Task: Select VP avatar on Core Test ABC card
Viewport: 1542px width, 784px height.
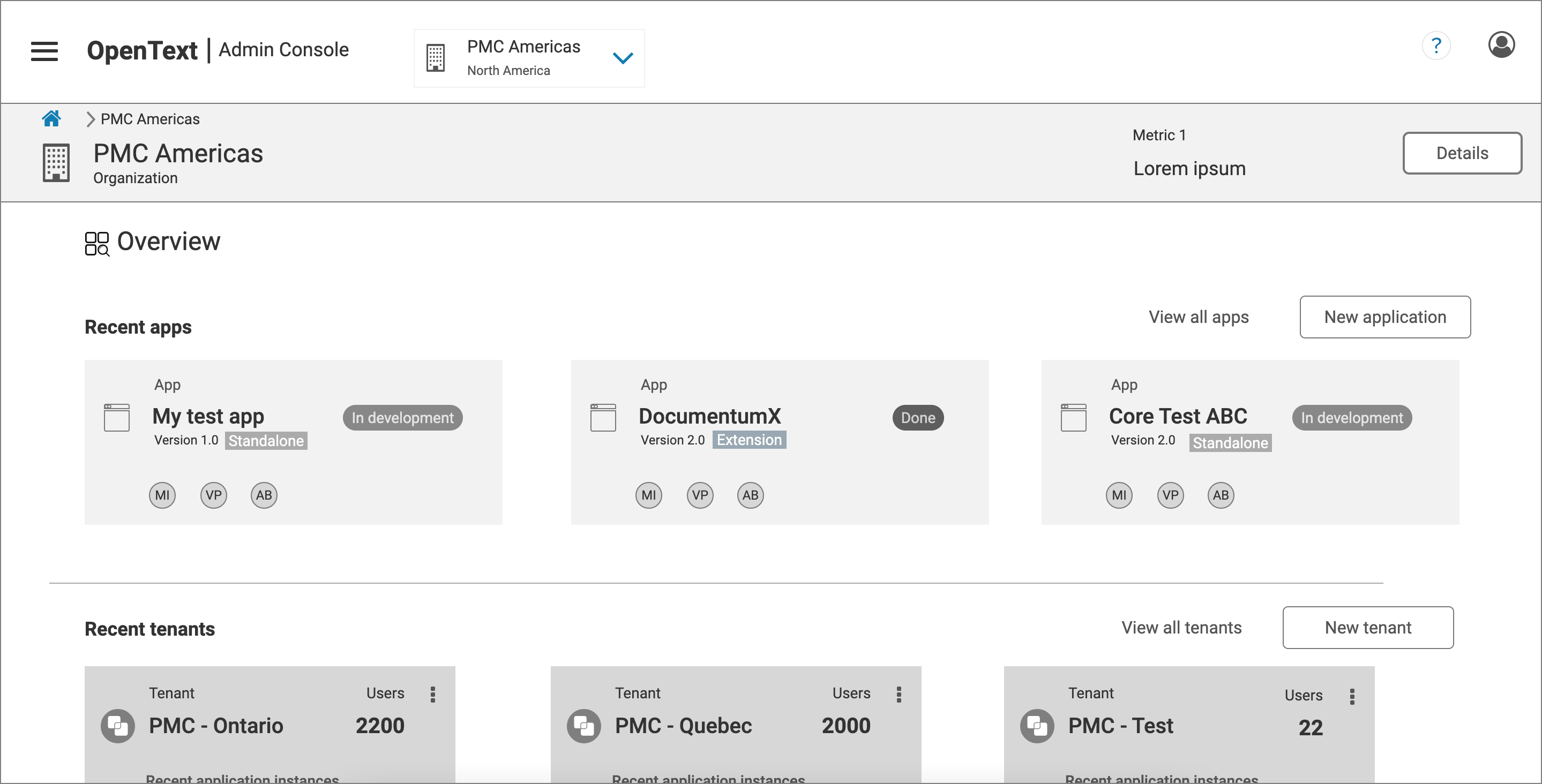Action: (1171, 495)
